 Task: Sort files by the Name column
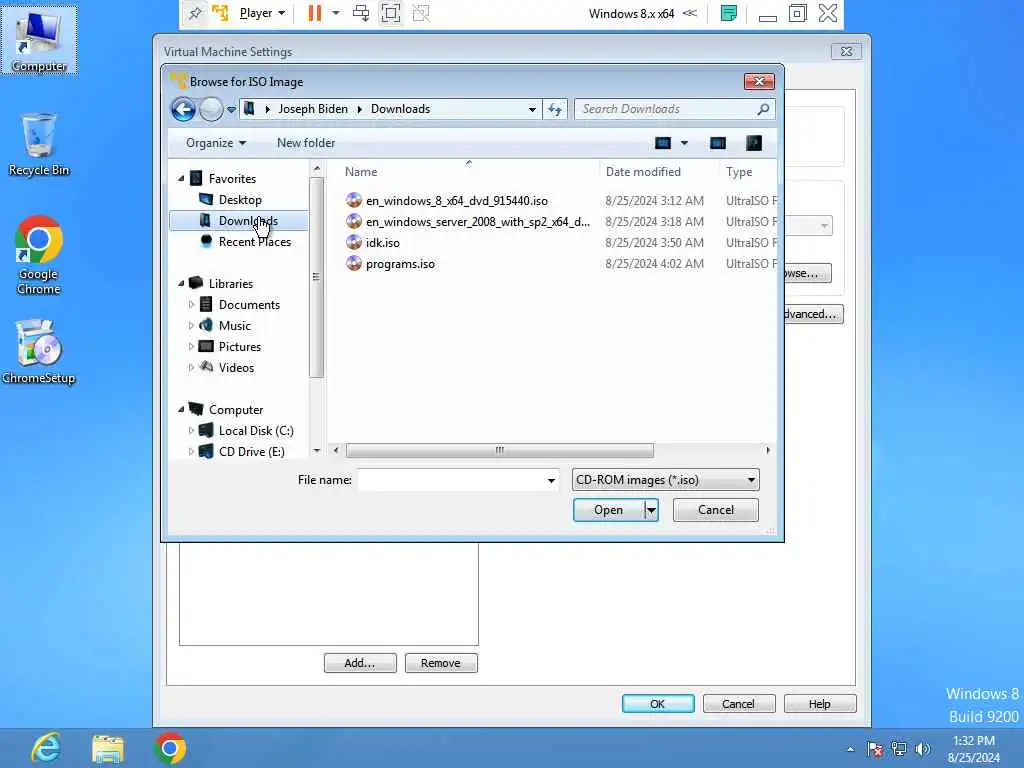(361, 172)
